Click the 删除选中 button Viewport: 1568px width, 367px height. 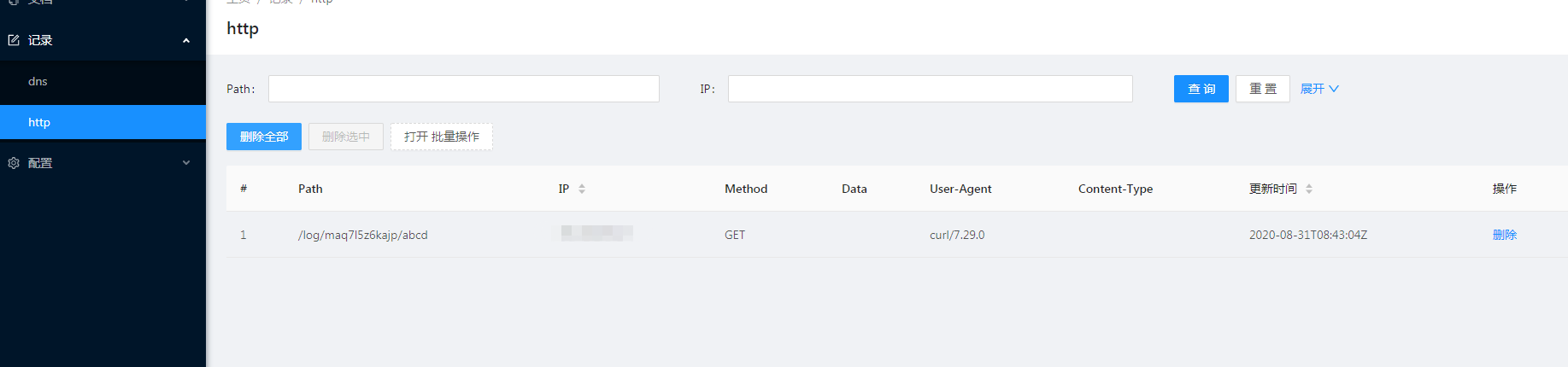(346, 137)
